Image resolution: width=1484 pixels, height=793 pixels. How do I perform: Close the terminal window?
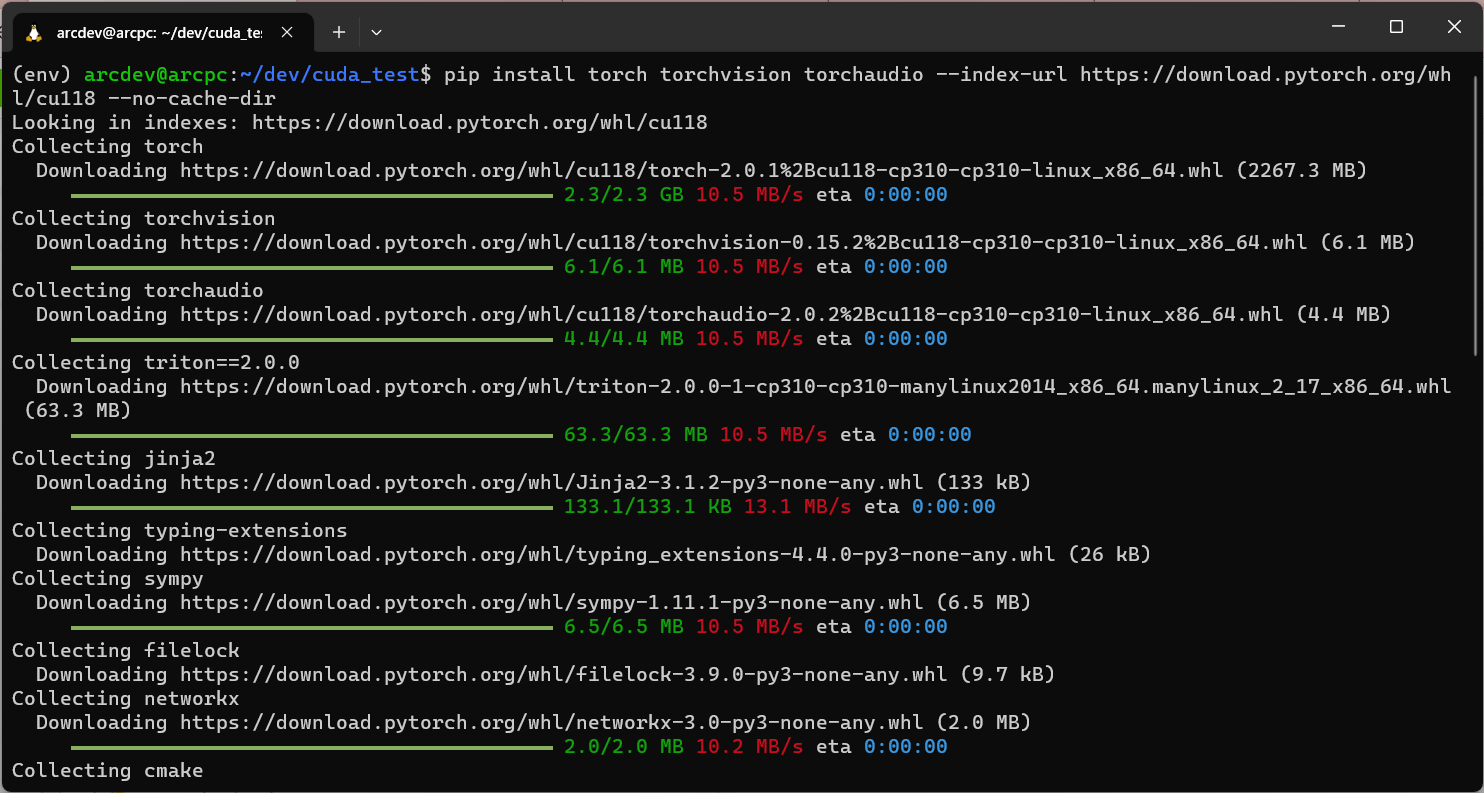tap(1454, 27)
